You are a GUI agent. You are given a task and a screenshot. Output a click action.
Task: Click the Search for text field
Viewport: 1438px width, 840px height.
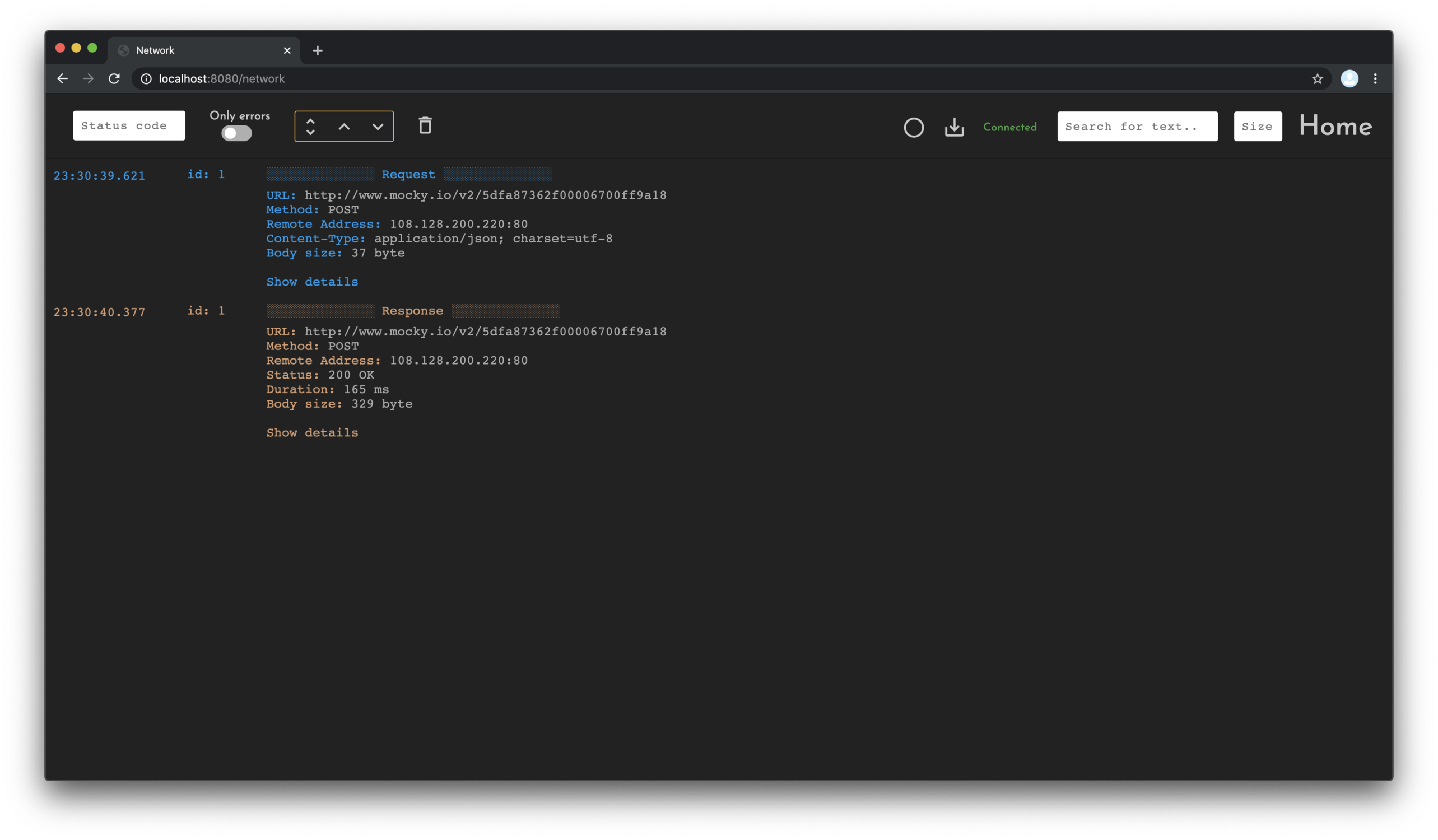pyautogui.click(x=1137, y=127)
